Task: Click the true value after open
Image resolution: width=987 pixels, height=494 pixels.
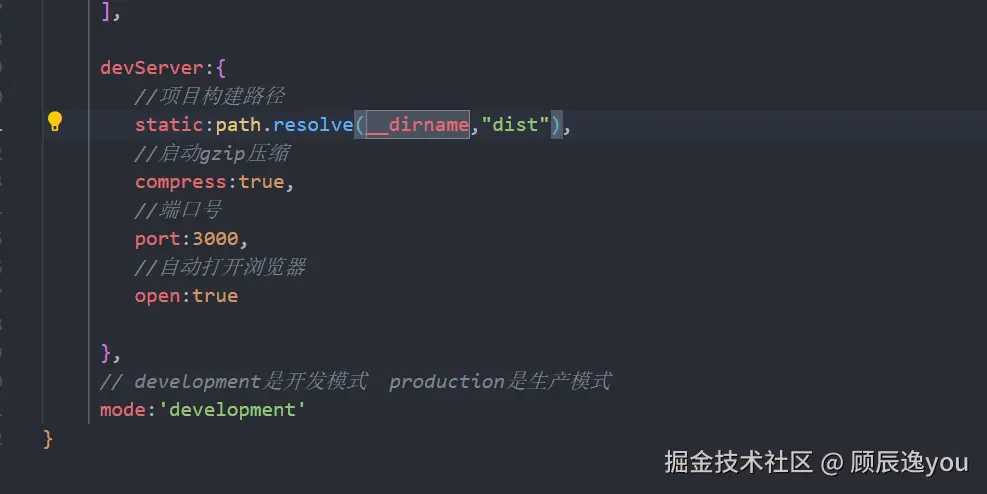Action: click(215, 296)
